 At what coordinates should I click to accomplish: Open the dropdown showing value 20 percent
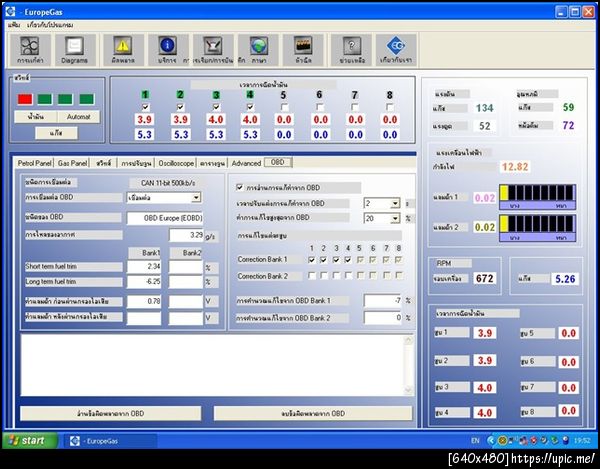[395, 218]
